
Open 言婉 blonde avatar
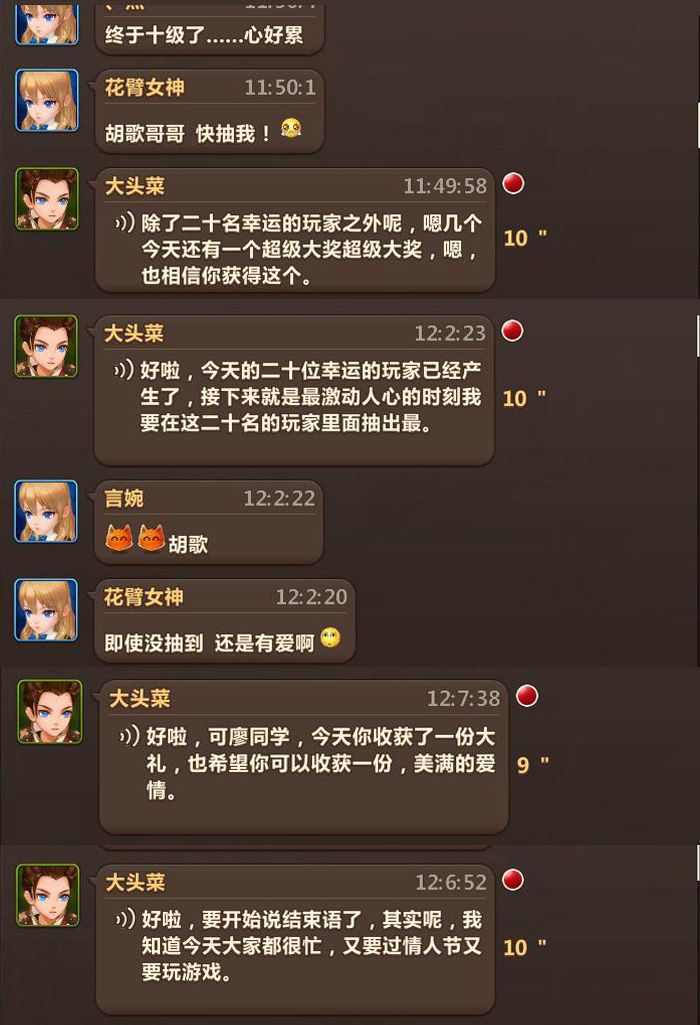pyautogui.click(x=46, y=511)
